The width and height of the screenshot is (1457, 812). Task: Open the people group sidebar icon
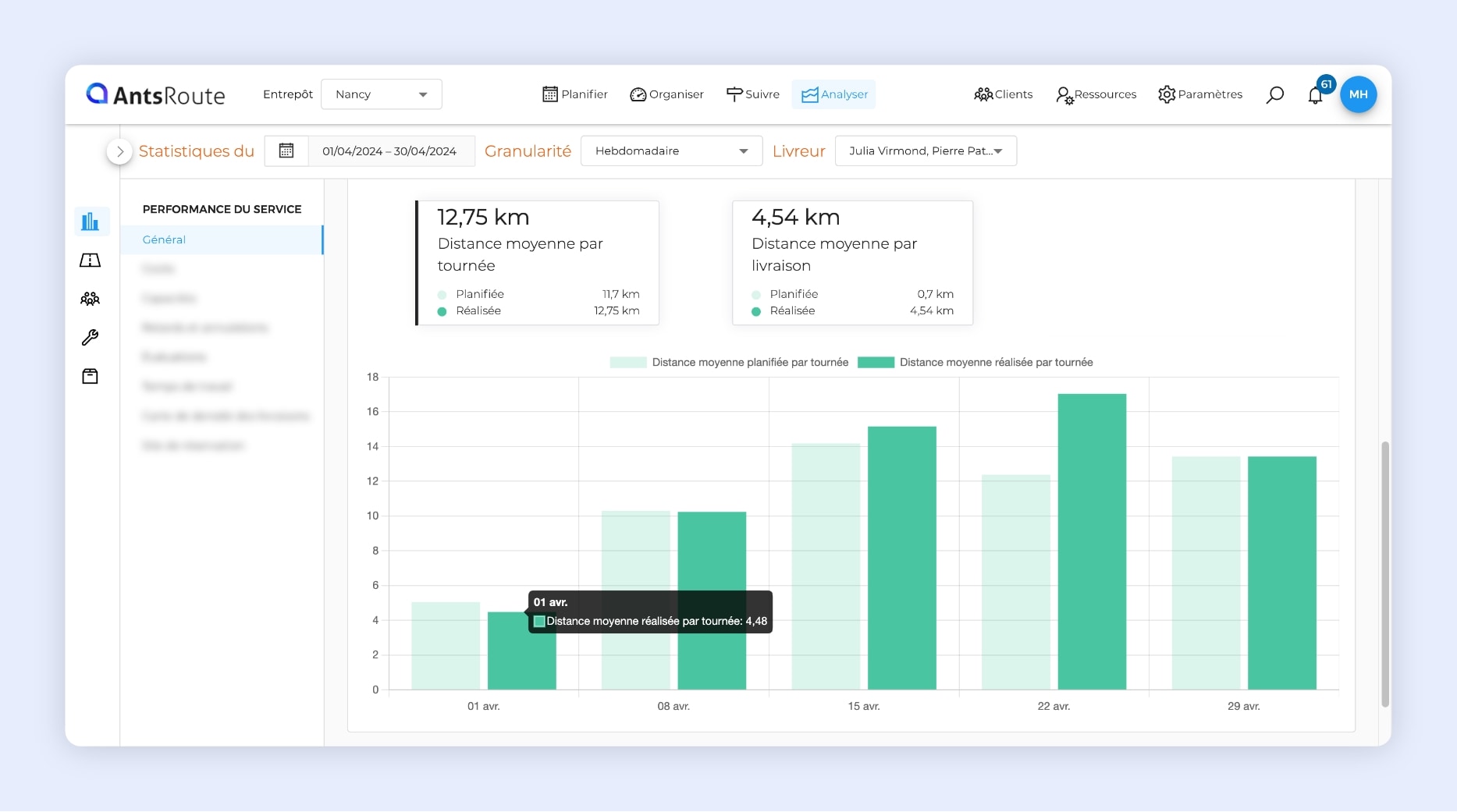click(x=91, y=299)
